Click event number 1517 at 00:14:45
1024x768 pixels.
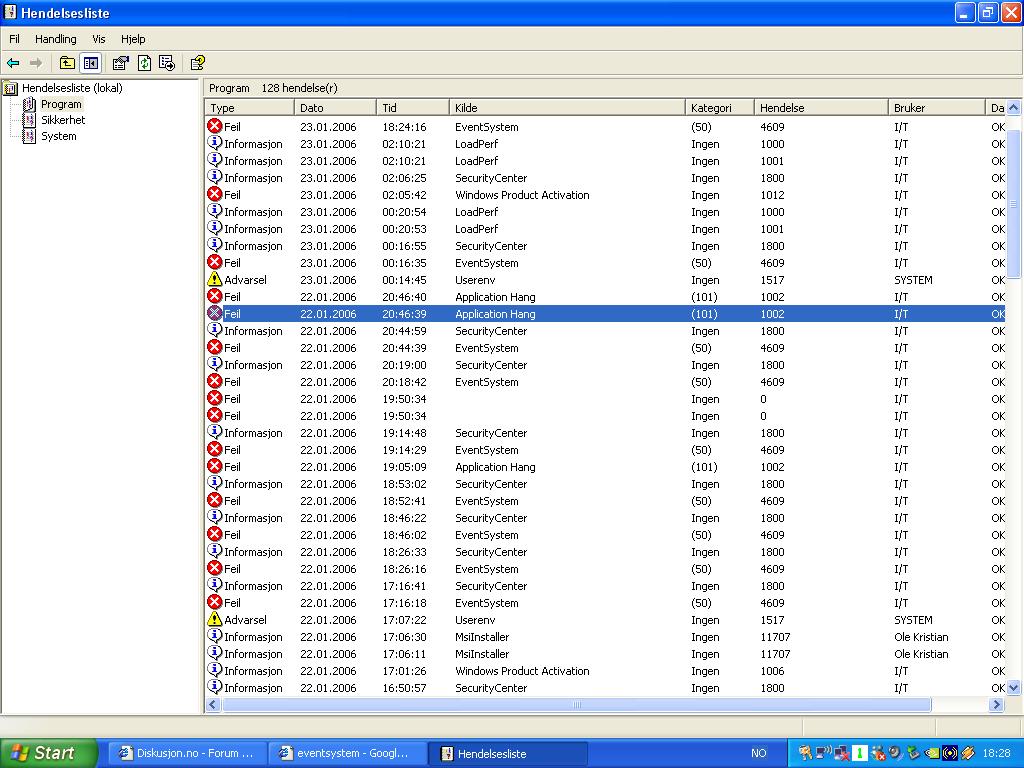click(772, 280)
